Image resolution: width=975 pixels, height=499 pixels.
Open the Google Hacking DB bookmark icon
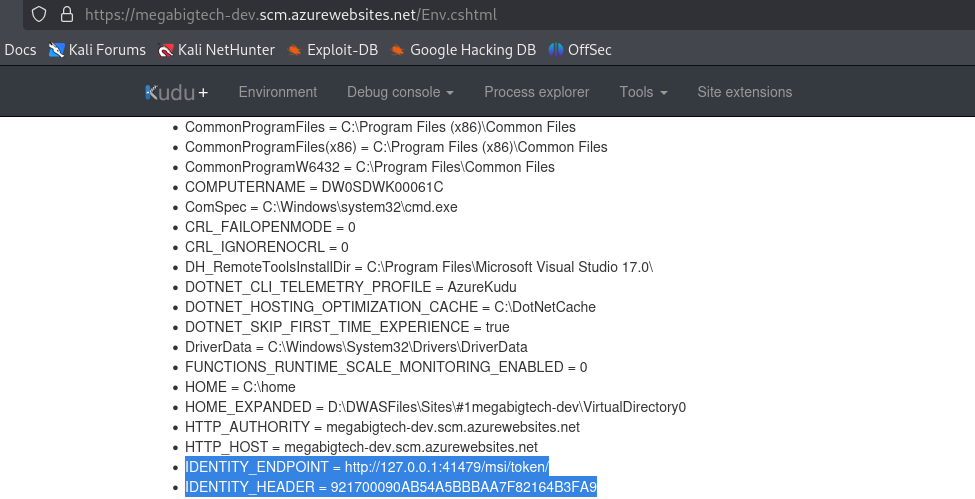click(398, 50)
